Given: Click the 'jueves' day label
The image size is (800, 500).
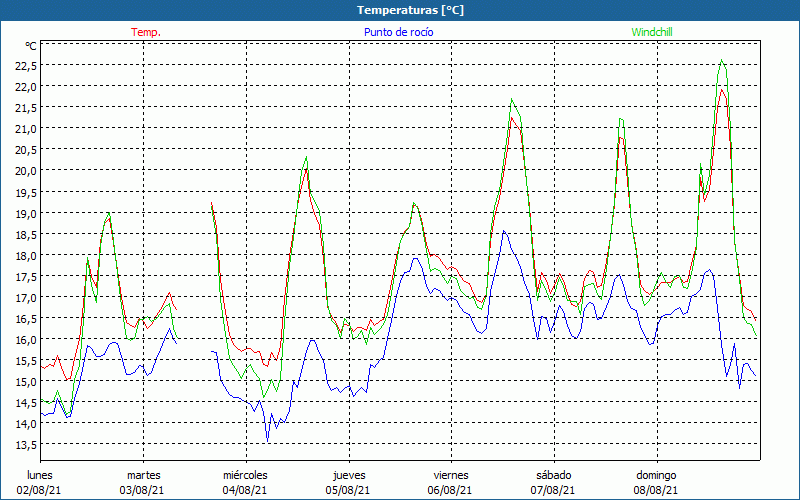Looking at the screenshot, I should coord(349,475).
